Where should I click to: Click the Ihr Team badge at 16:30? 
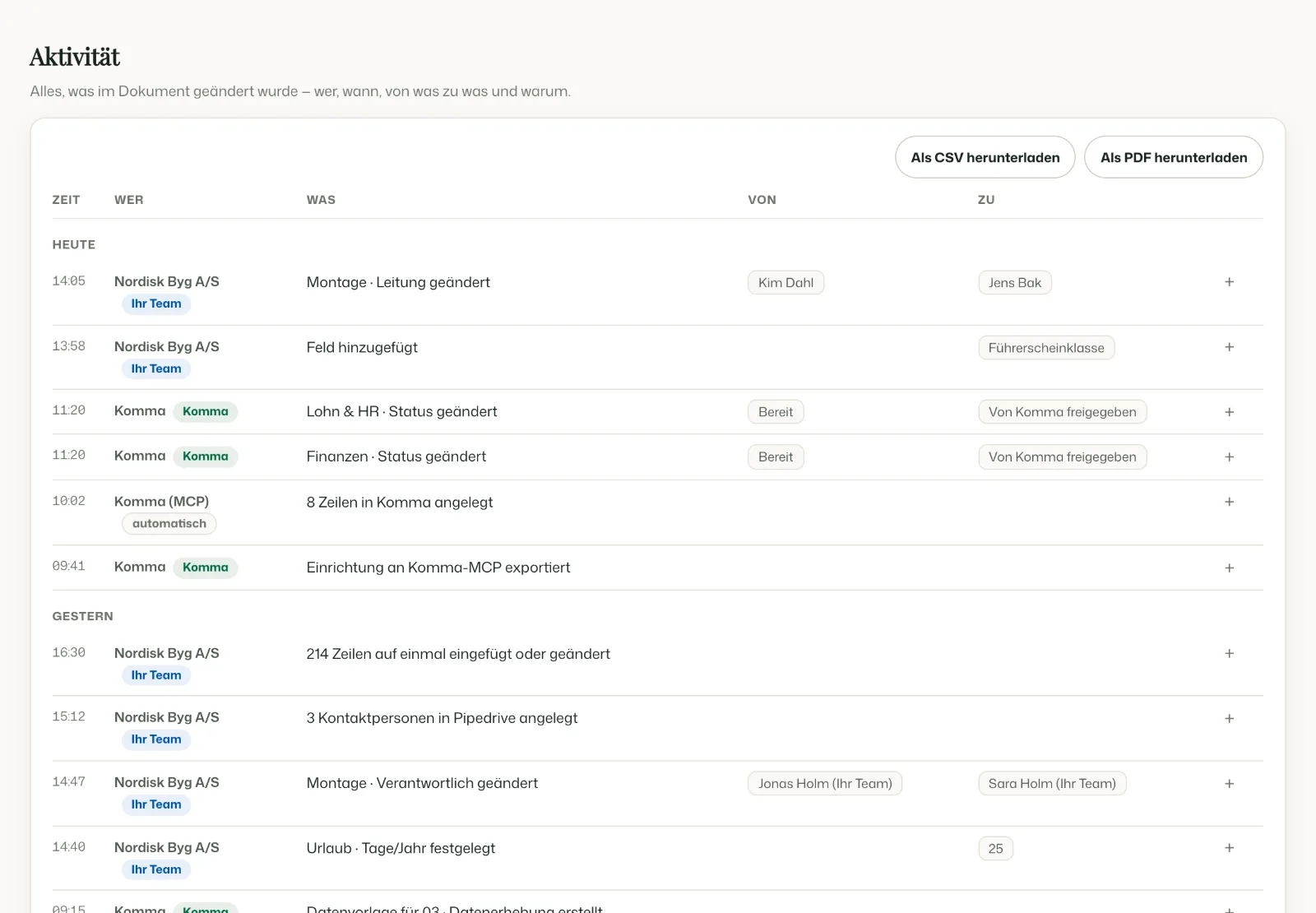[156, 675]
